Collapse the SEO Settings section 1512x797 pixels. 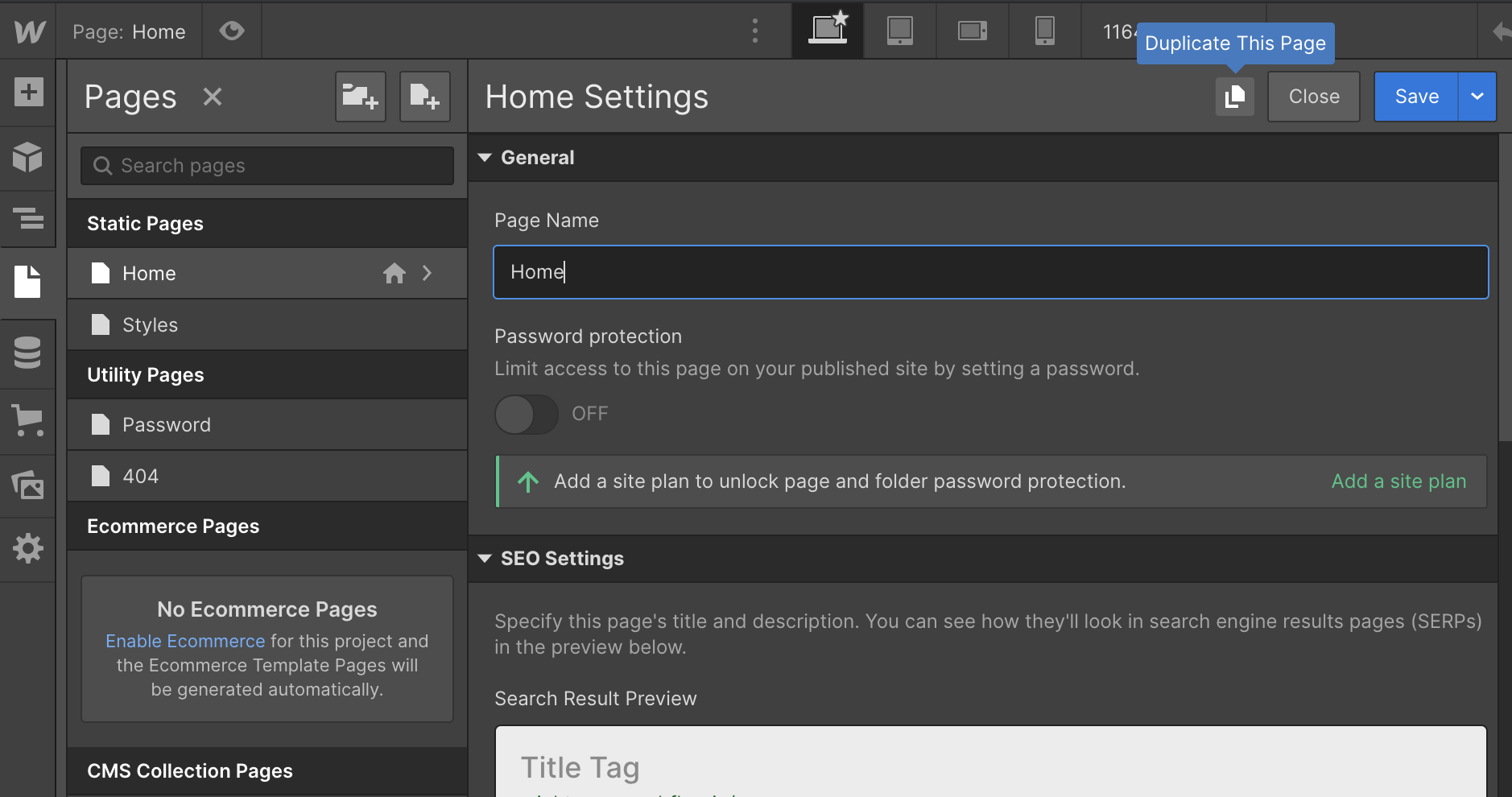click(x=485, y=559)
